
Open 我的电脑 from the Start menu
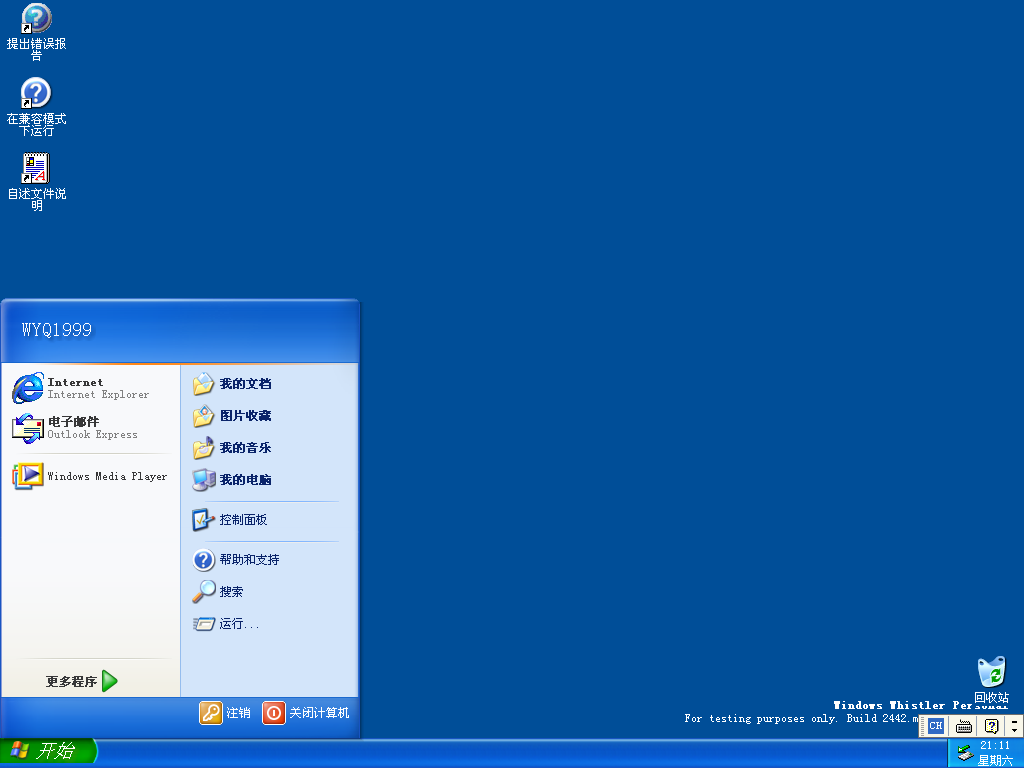click(x=269, y=480)
